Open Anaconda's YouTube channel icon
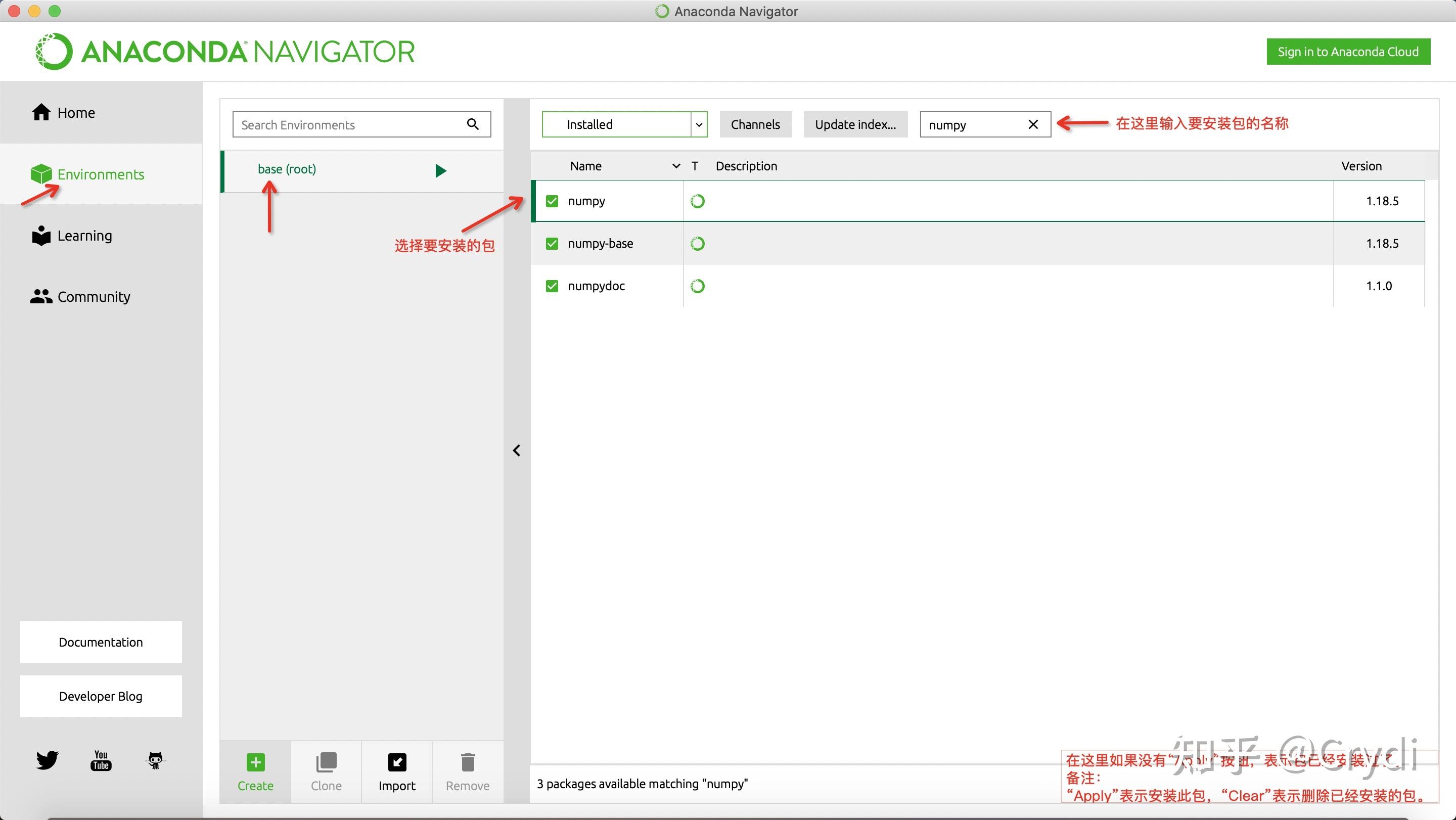This screenshot has height=820, width=1456. (101, 760)
